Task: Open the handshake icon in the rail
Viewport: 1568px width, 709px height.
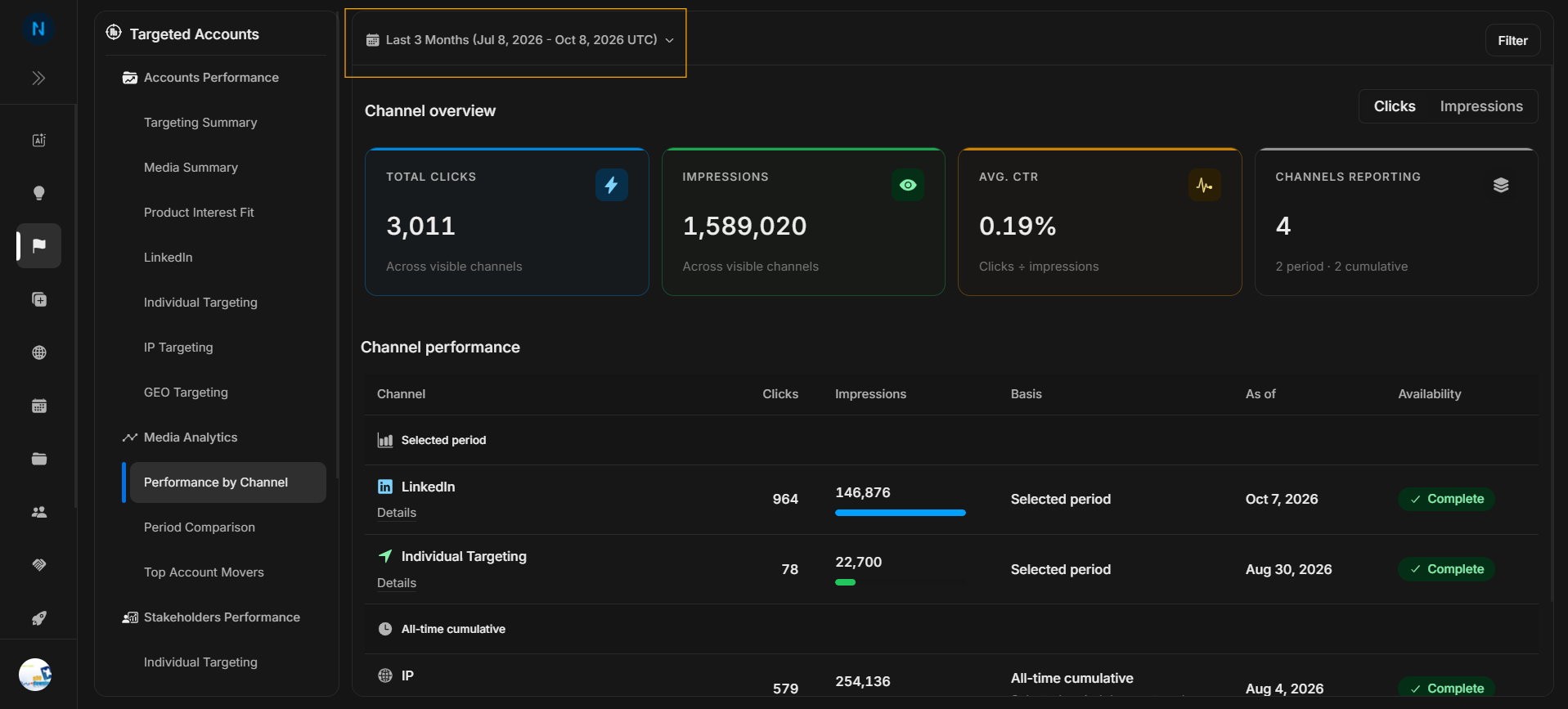Action: (38, 565)
